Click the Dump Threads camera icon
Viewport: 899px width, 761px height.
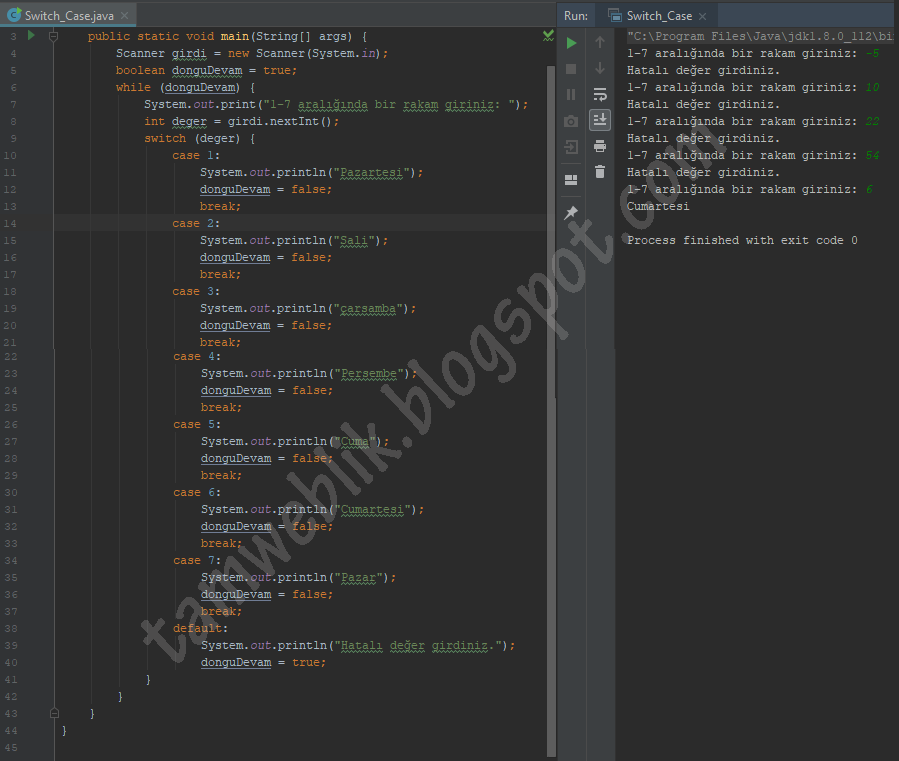coord(571,121)
